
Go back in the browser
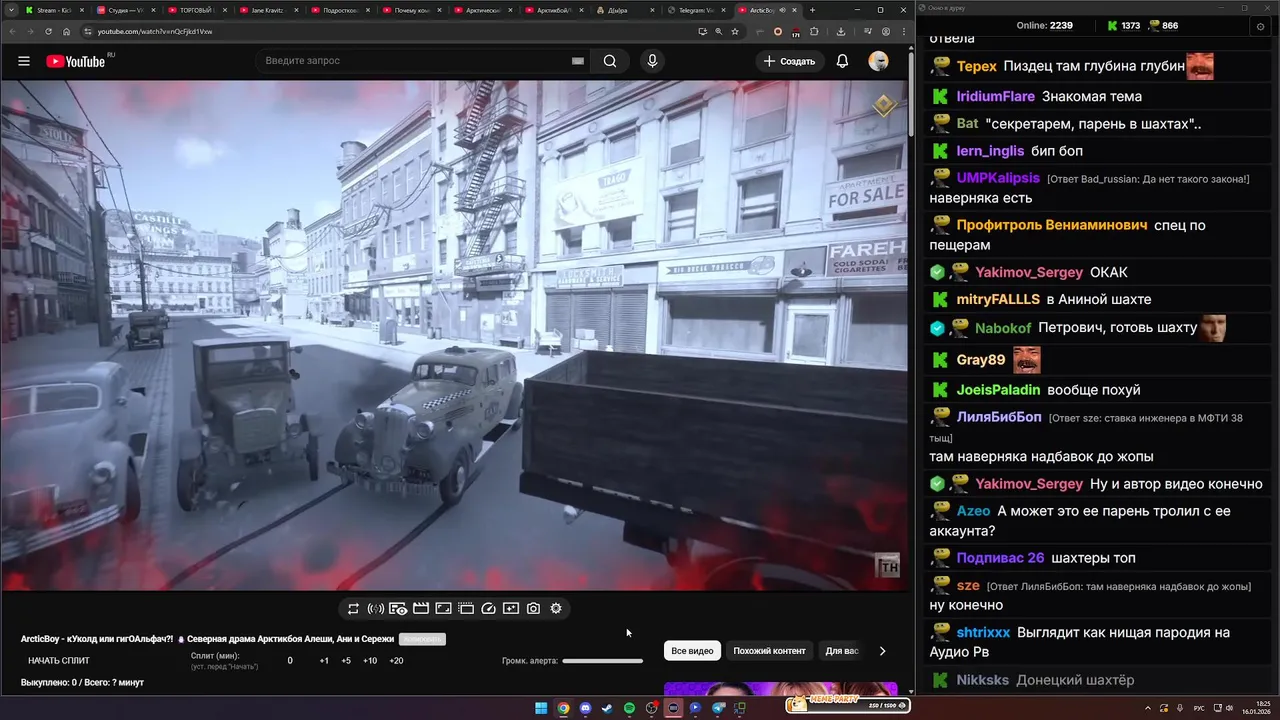point(13,31)
